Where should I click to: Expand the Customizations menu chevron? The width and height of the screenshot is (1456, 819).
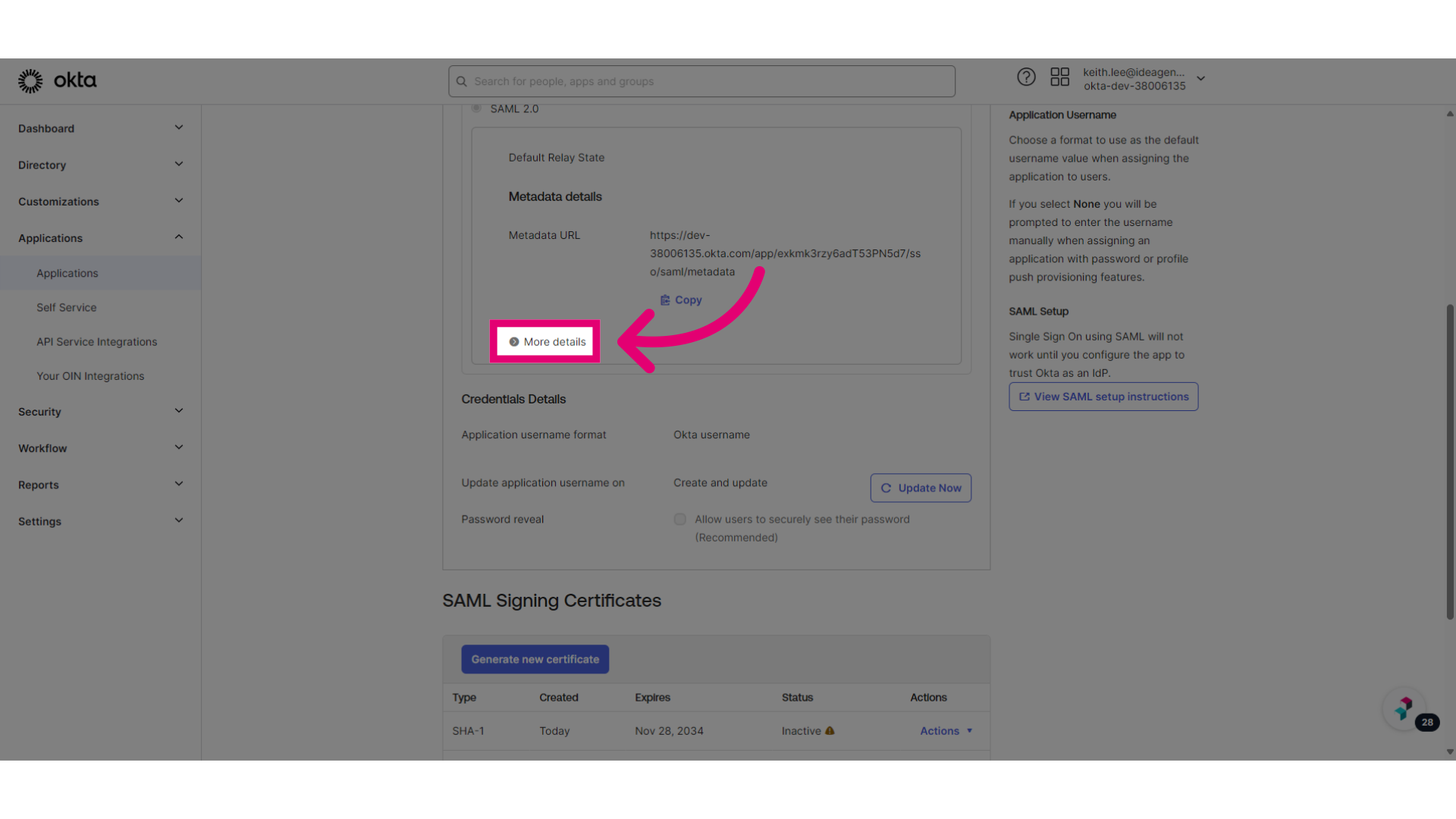[x=179, y=201]
